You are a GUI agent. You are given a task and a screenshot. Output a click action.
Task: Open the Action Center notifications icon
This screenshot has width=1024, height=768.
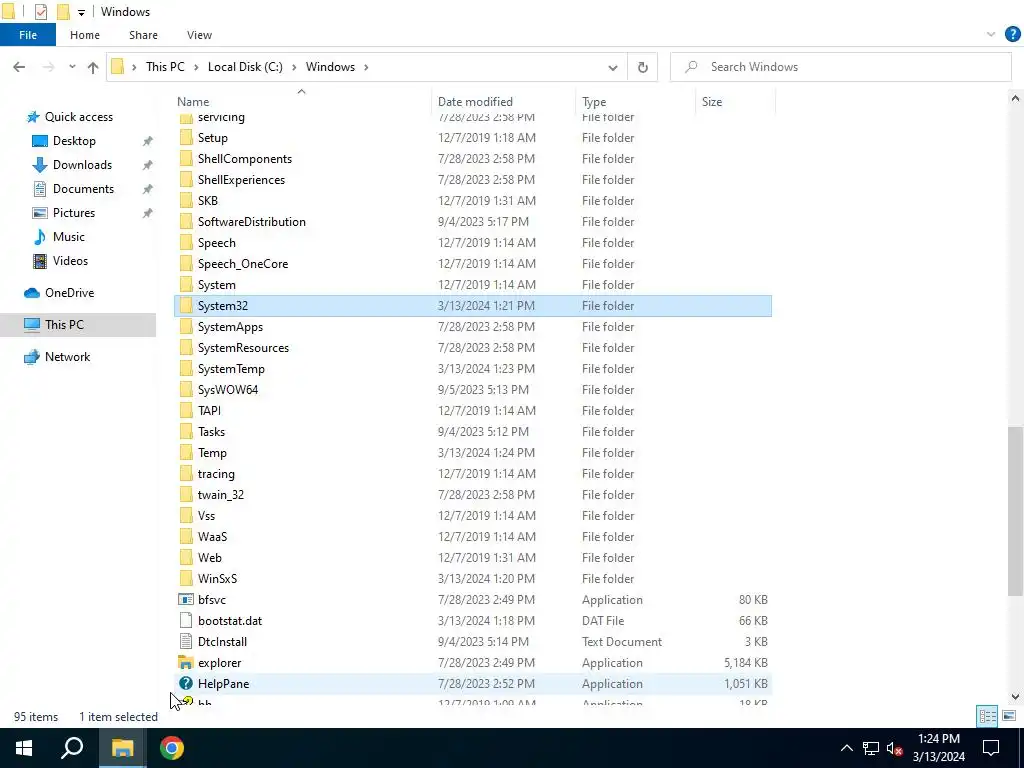[x=991, y=748]
